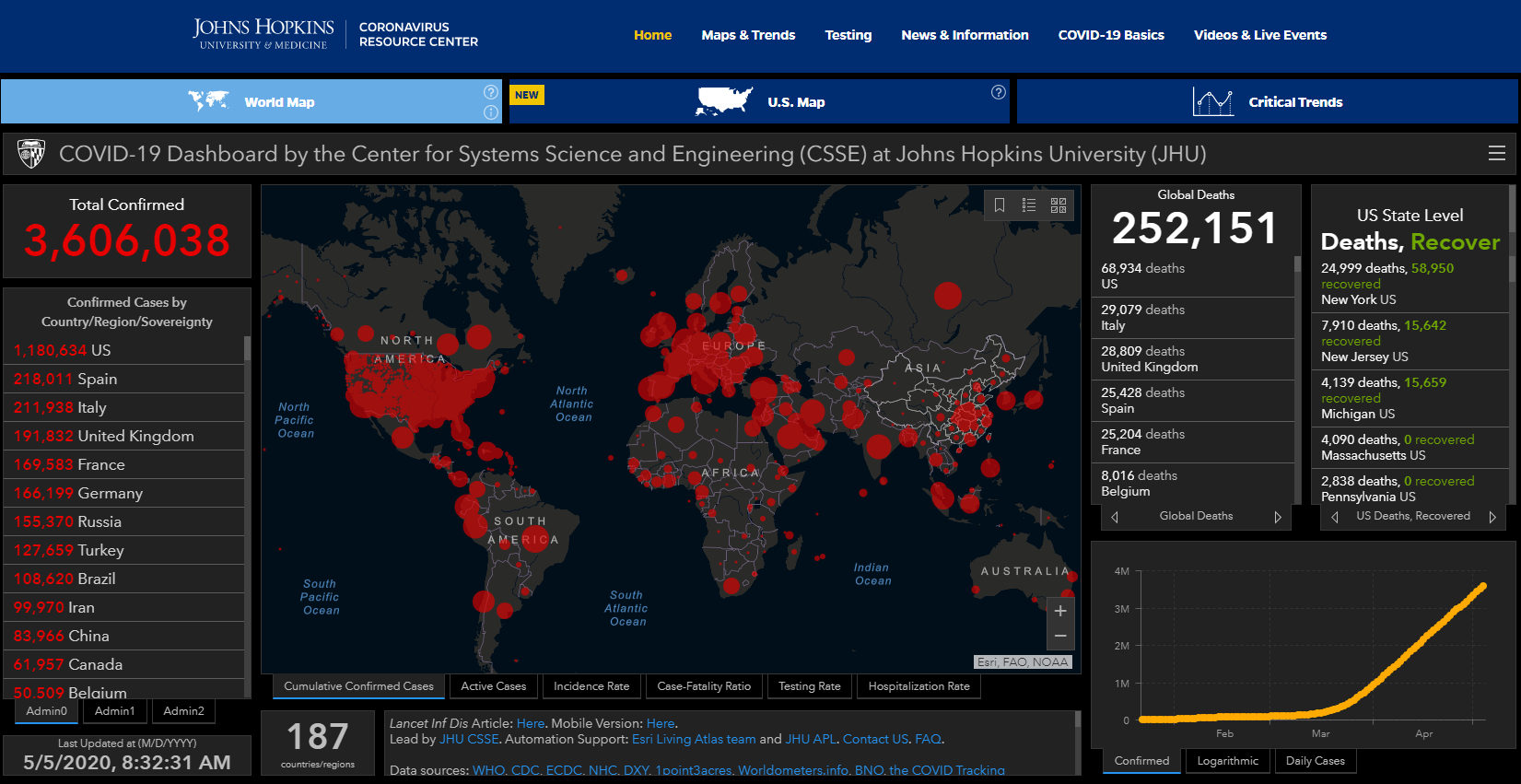Zoom out on the map
Image resolution: width=1521 pixels, height=784 pixels.
[1060, 636]
